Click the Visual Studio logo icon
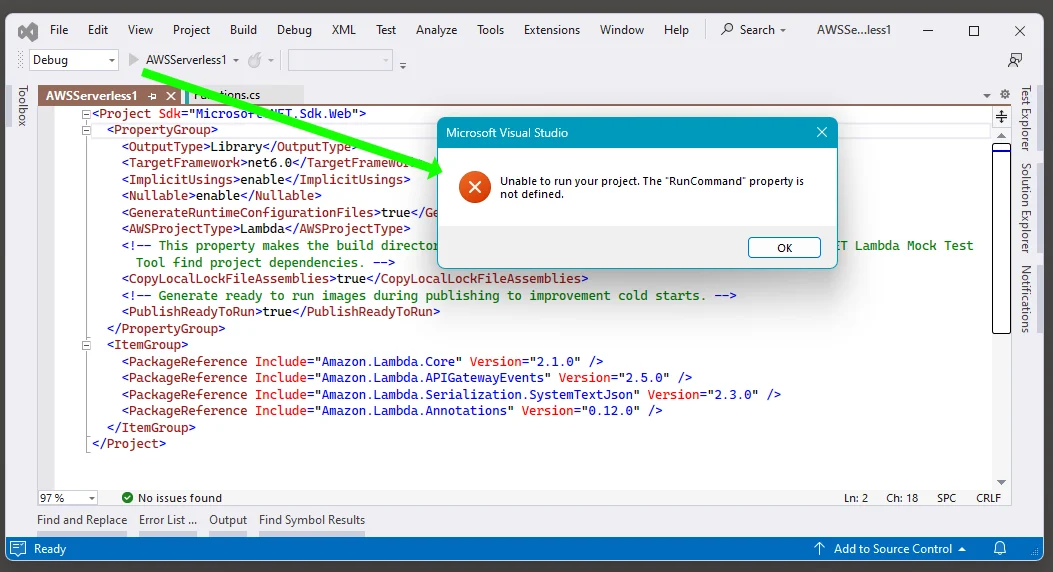This screenshot has width=1053, height=572. tap(28, 31)
